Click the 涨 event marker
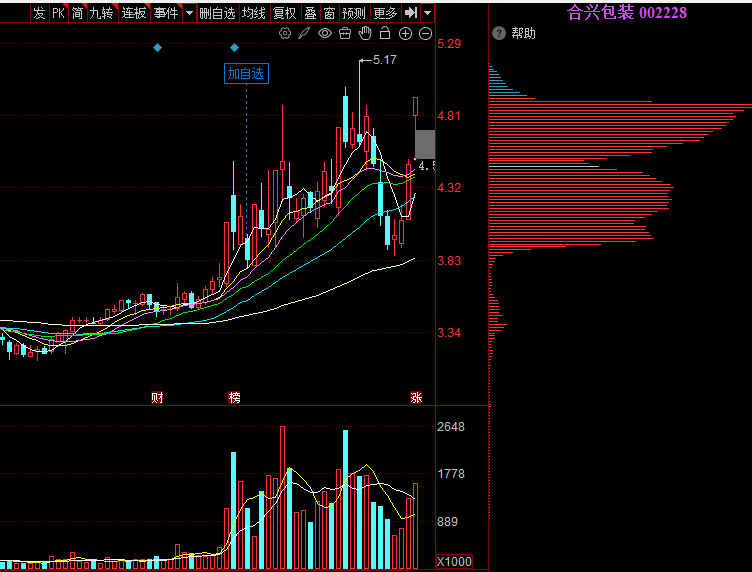This screenshot has width=752, height=572. [416, 397]
